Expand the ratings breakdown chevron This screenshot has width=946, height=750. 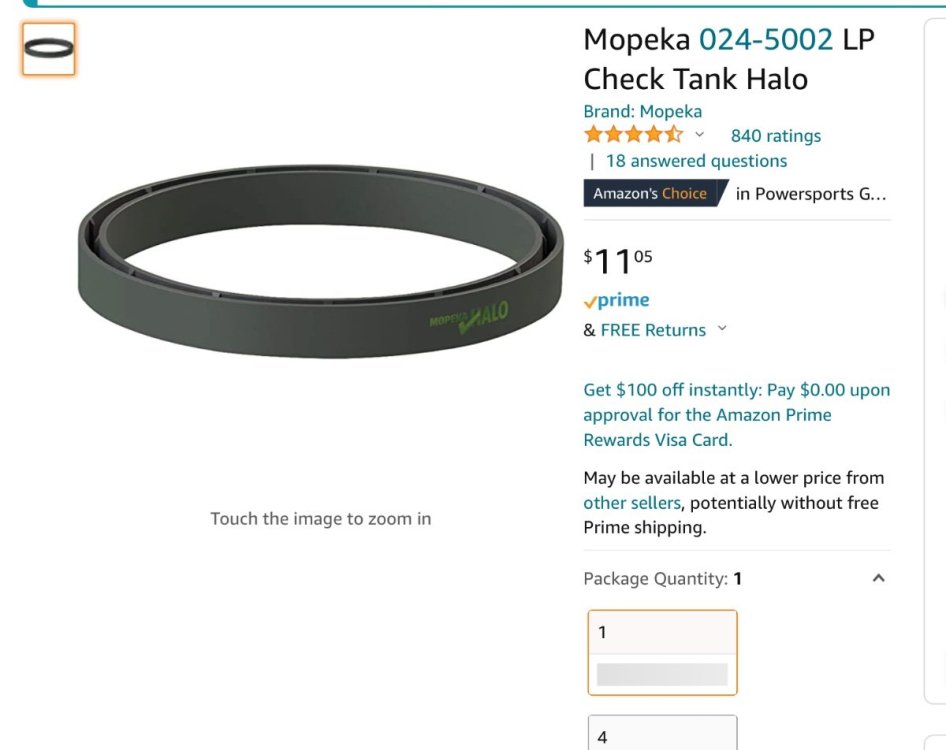(700, 135)
